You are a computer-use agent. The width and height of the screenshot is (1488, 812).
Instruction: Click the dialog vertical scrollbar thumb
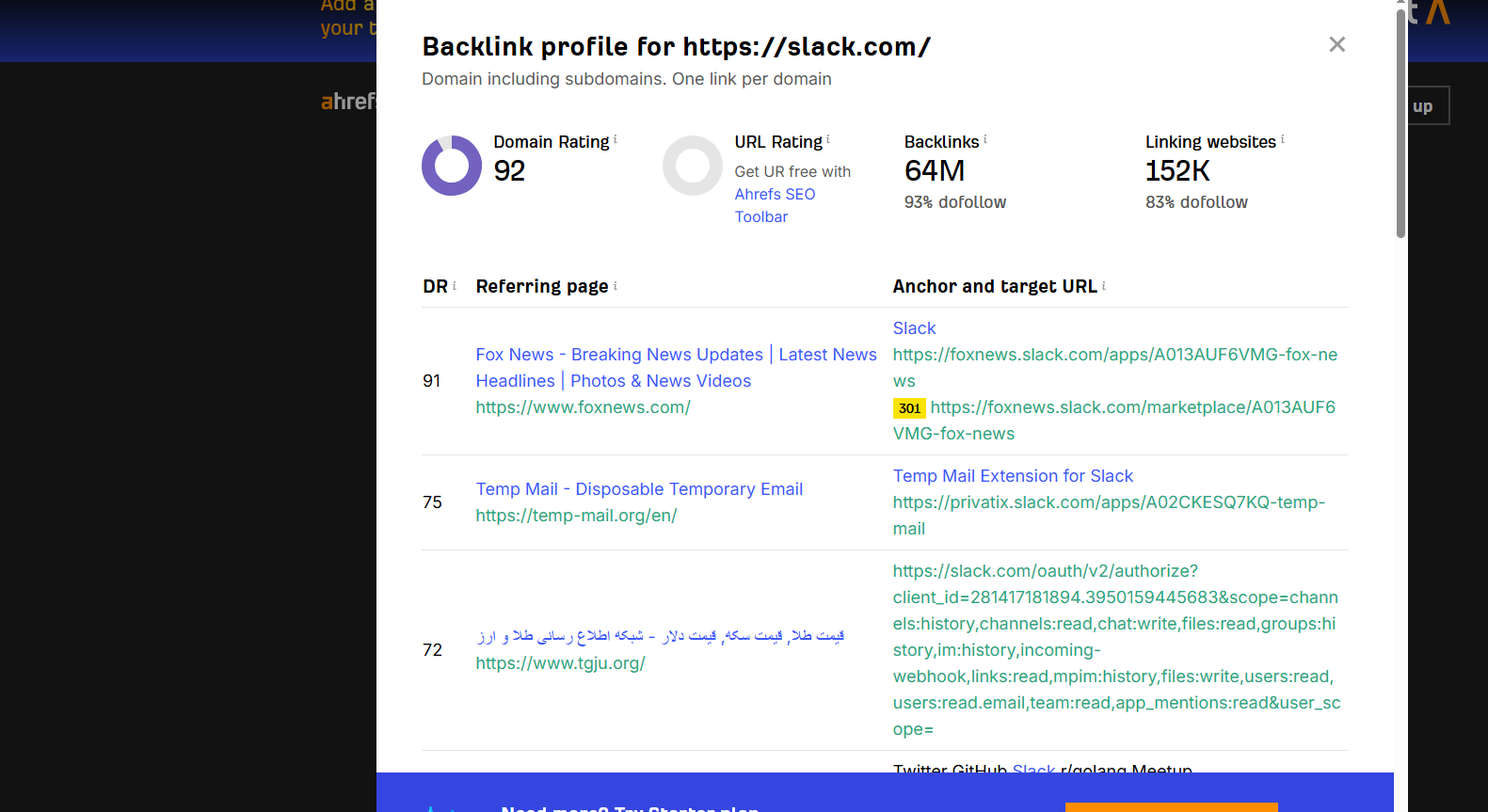pyautogui.click(x=1400, y=122)
